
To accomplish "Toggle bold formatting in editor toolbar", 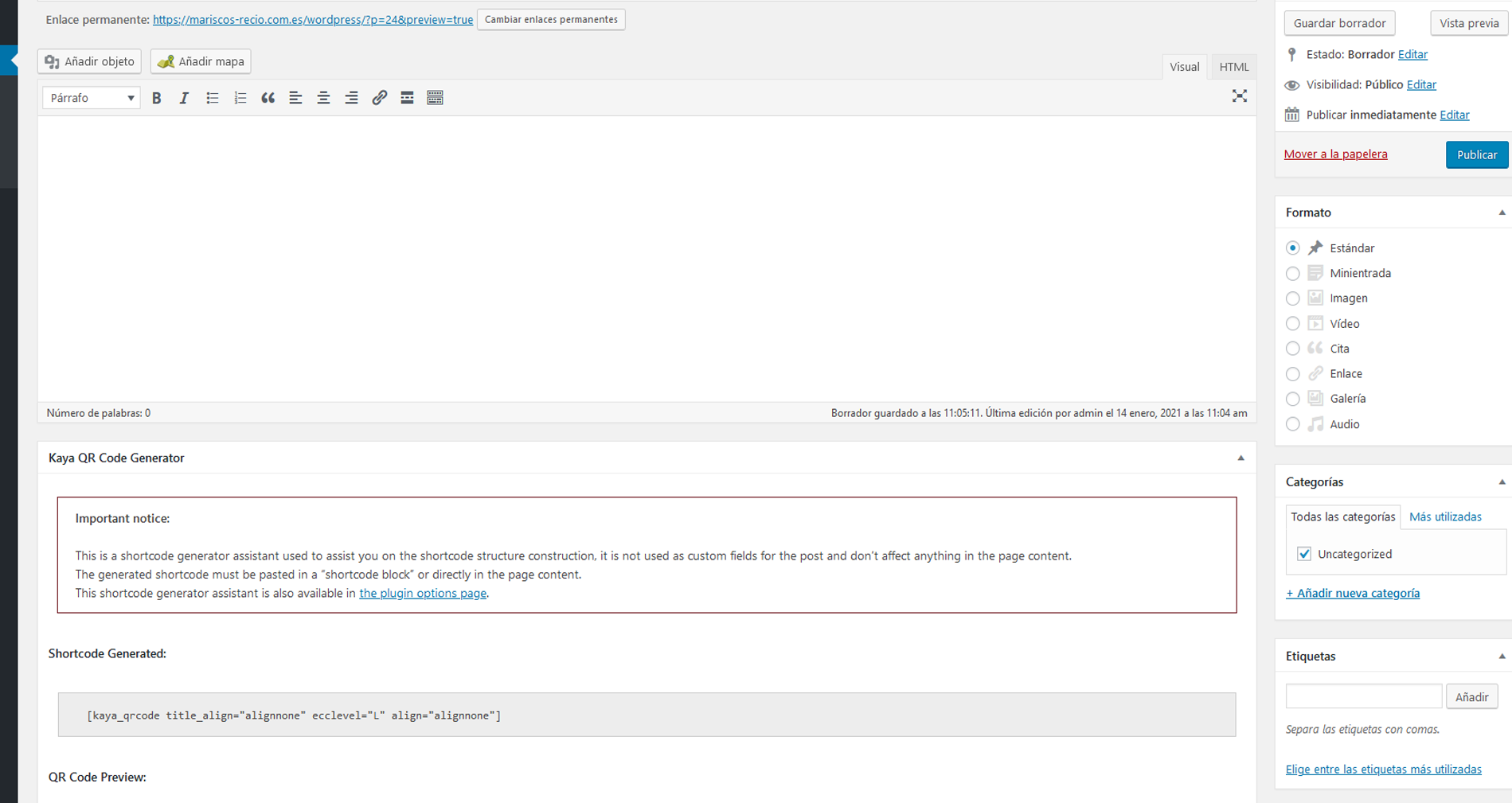I will click(157, 98).
